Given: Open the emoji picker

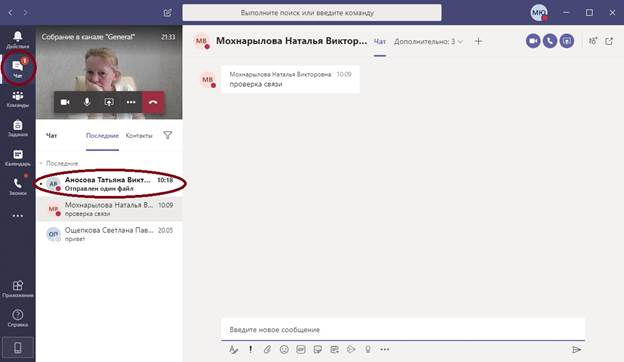Looking at the screenshot, I should click(x=284, y=349).
